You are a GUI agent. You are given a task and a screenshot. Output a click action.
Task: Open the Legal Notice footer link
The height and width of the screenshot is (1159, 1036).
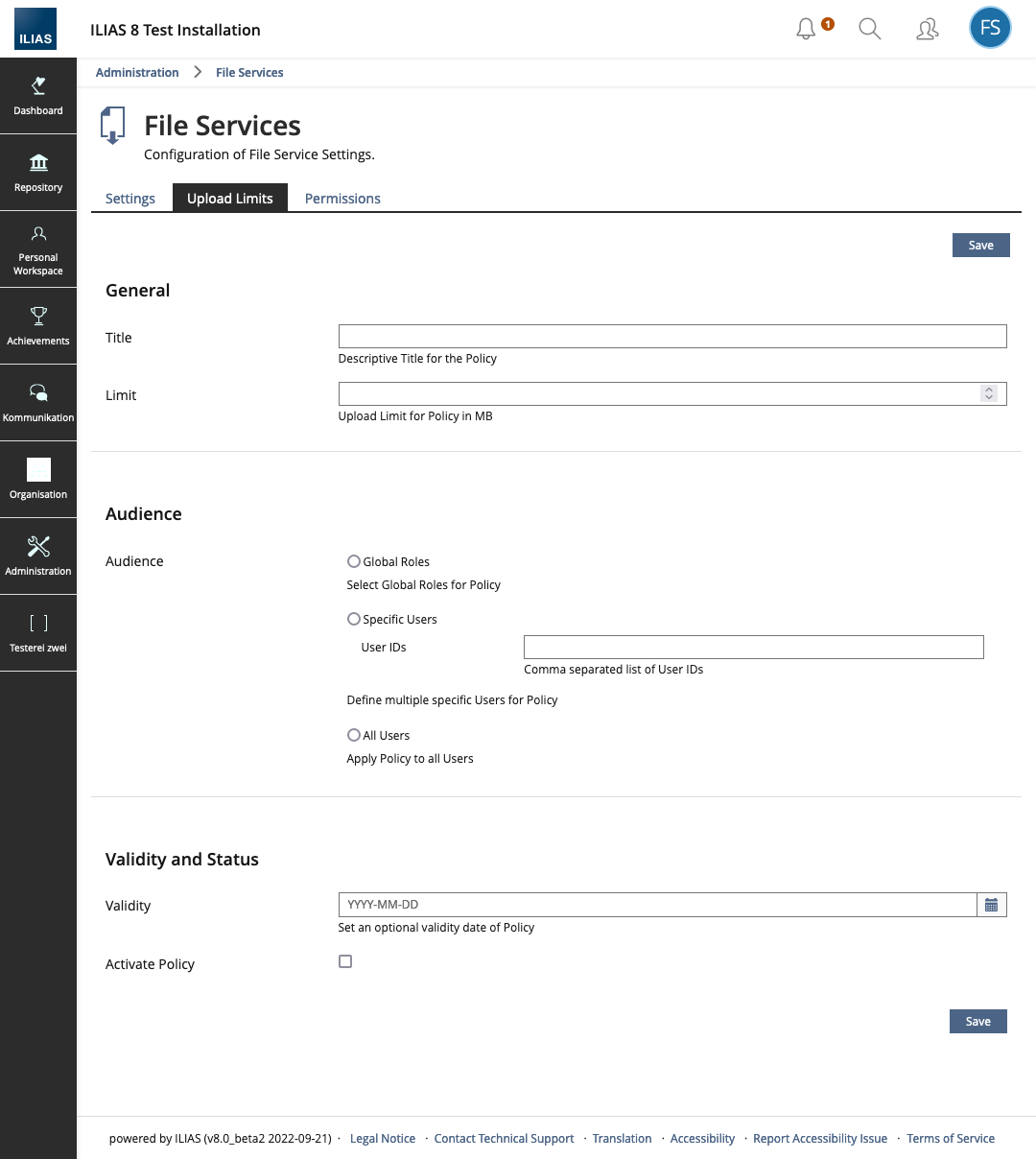point(383,1139)
